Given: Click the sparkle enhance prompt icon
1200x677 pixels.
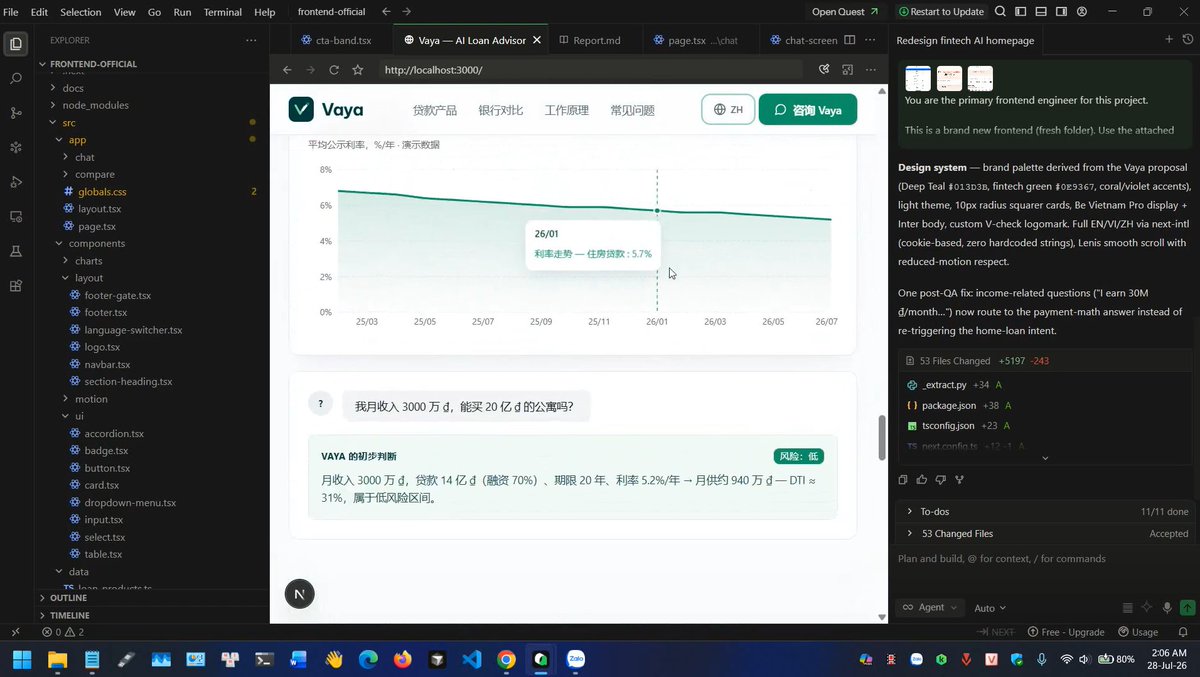Looking at the screenshot, I should click(1147, 607).
